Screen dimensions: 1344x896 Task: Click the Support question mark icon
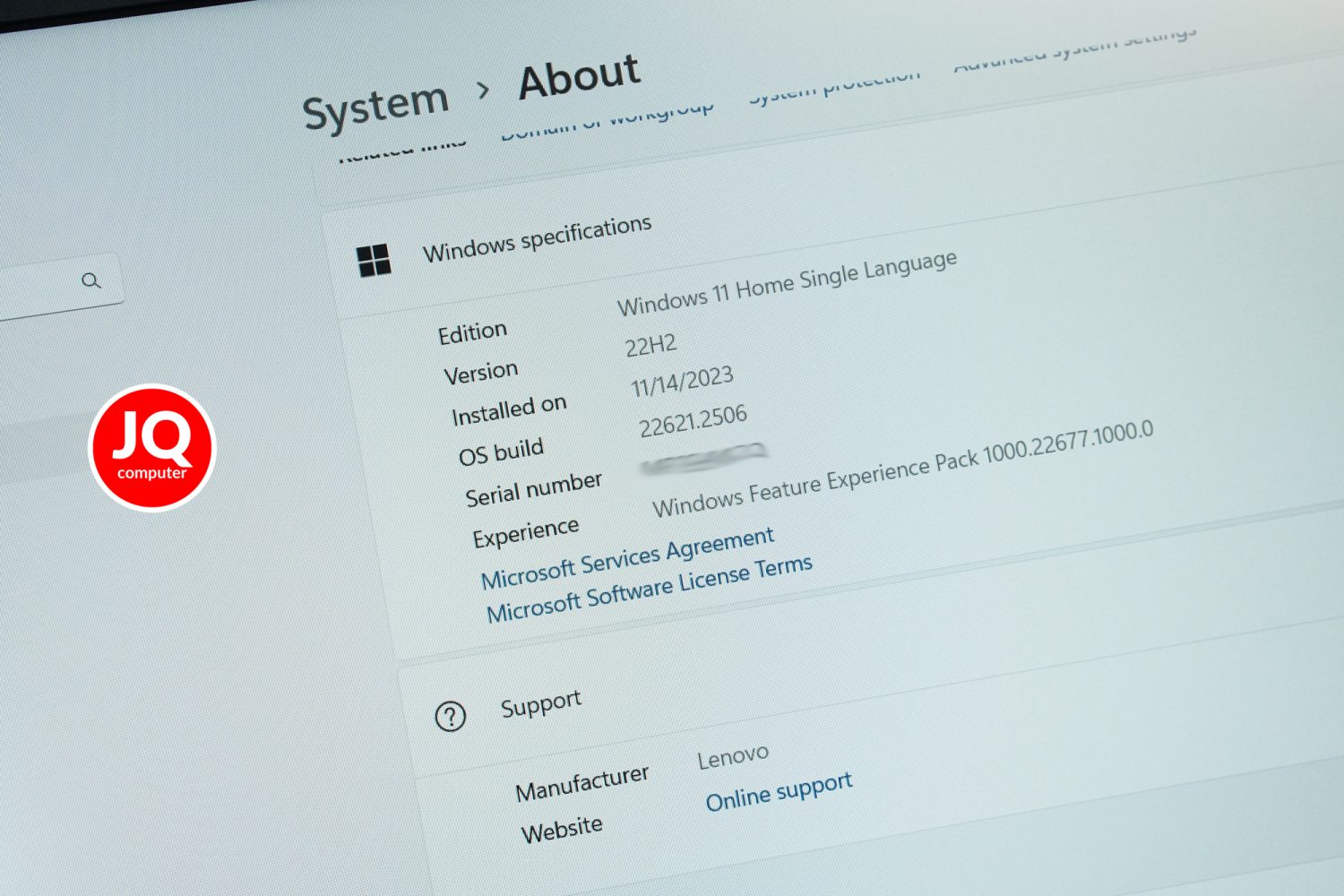pyautogui.click(x=450, y=716)
